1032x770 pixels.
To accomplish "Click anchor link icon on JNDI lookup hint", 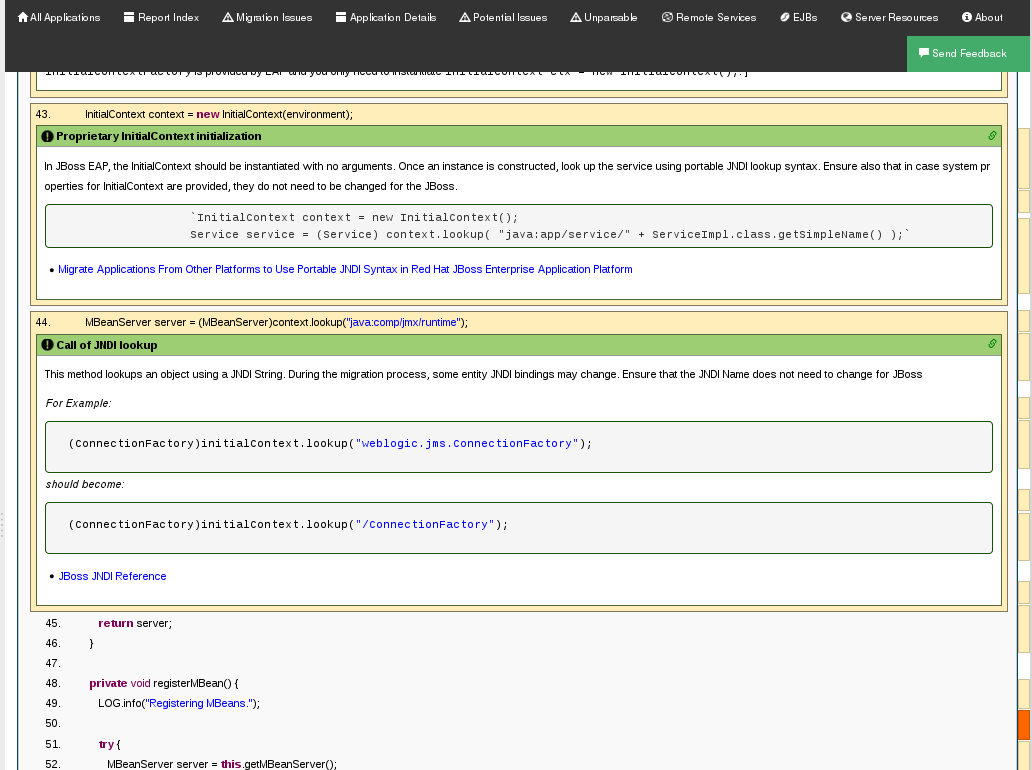I will pos(991,344).
